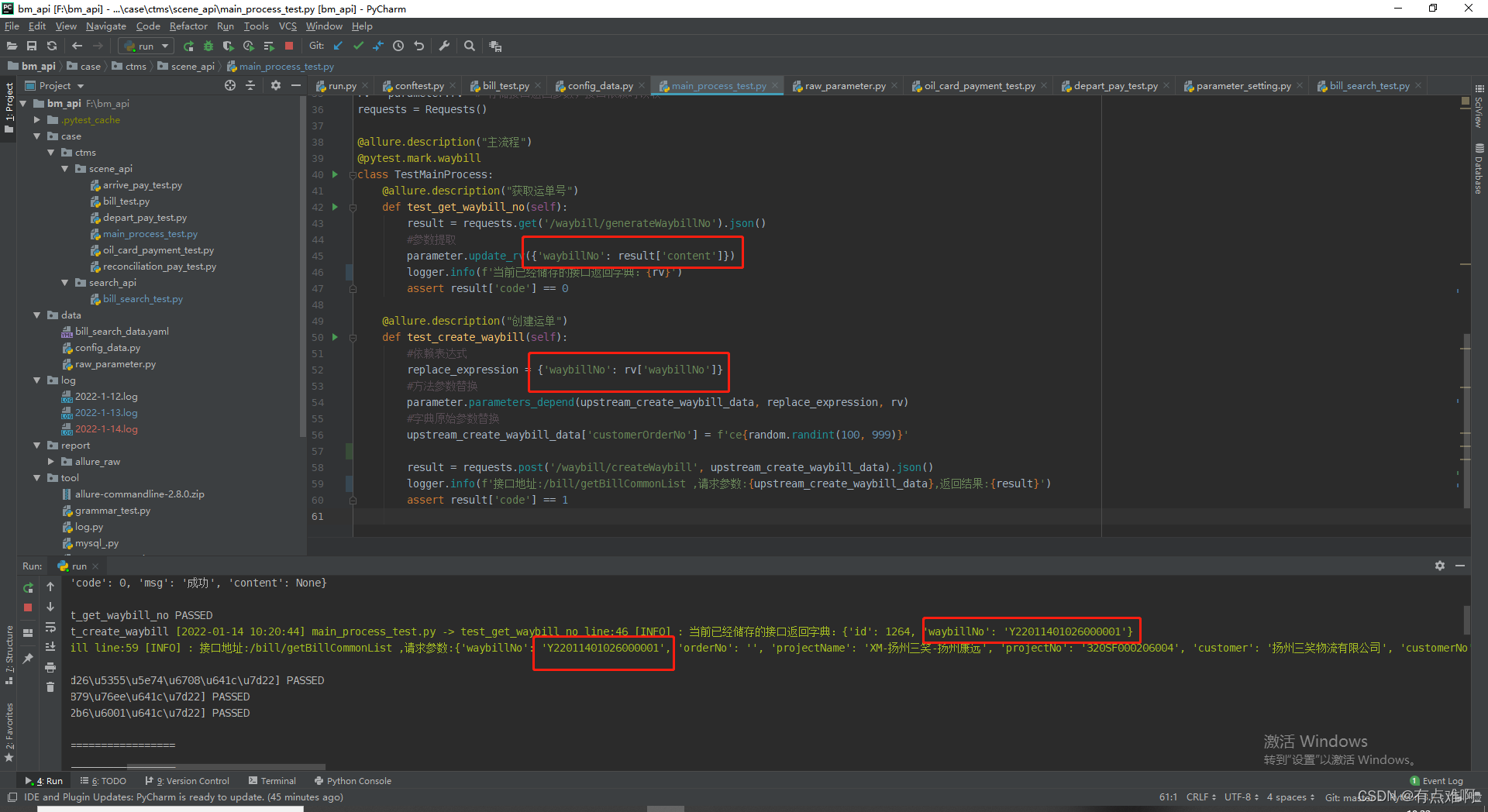Click the Git Commit checkmark icon
This screenshot has height=812, width=1488.
358,46
